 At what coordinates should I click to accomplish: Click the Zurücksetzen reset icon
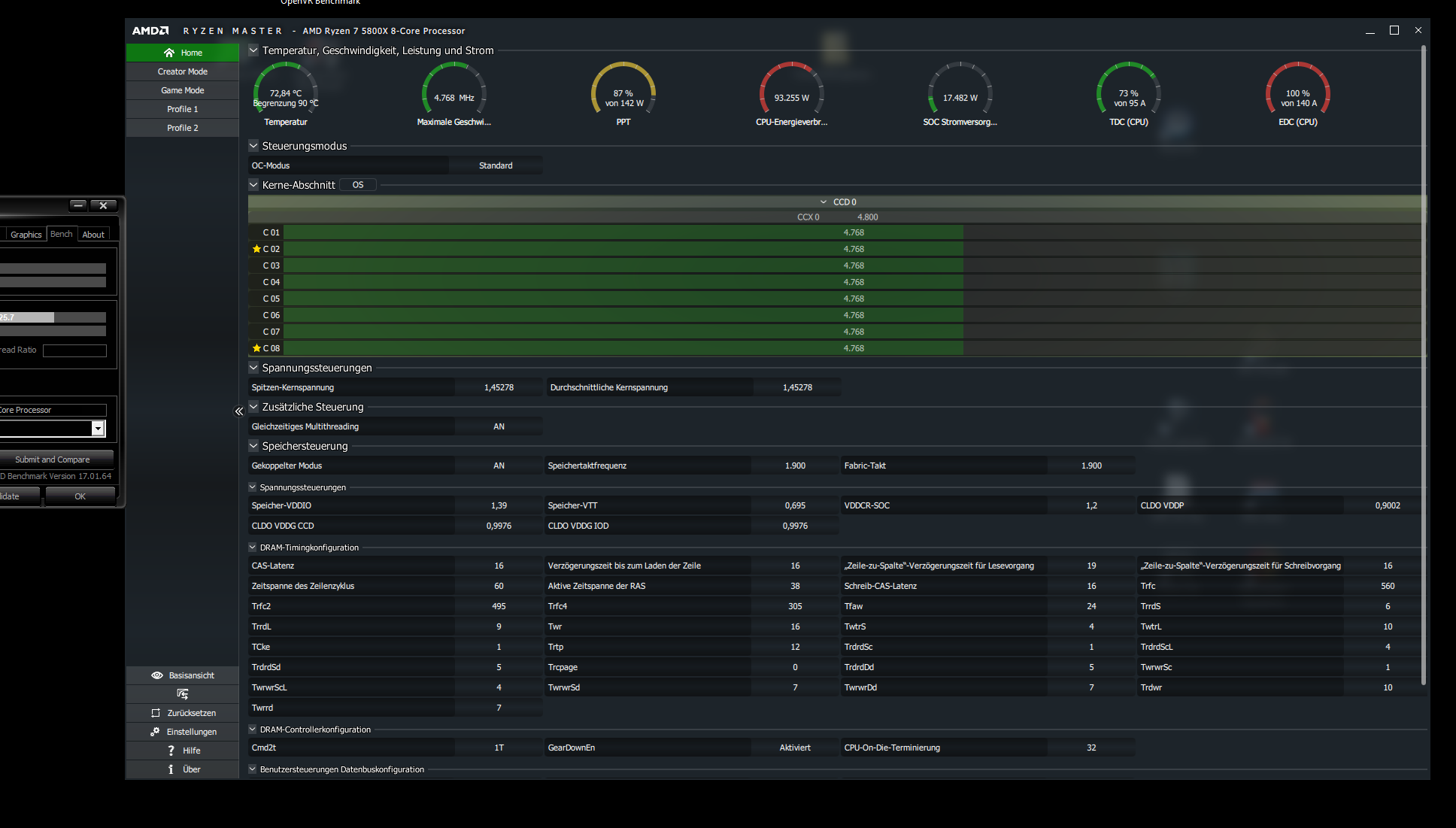coord(156,713)
